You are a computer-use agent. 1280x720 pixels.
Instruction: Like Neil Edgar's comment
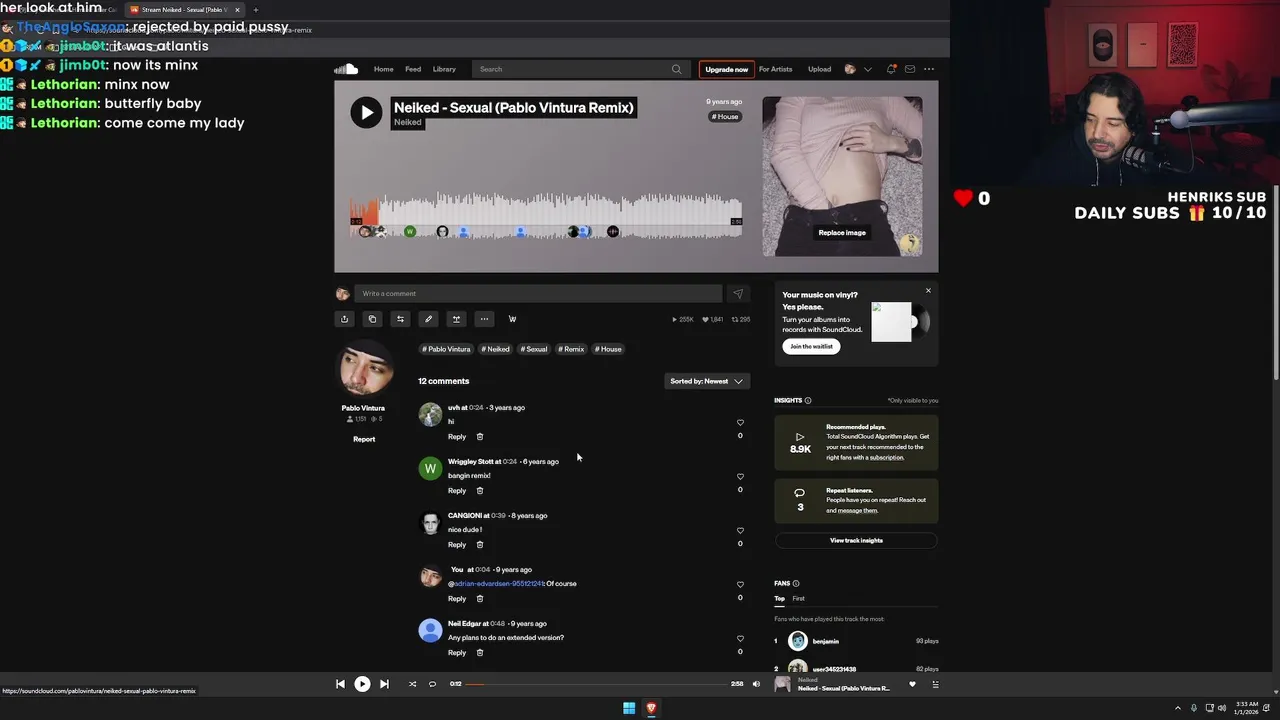pyautogui.click(x=740, y=638)
